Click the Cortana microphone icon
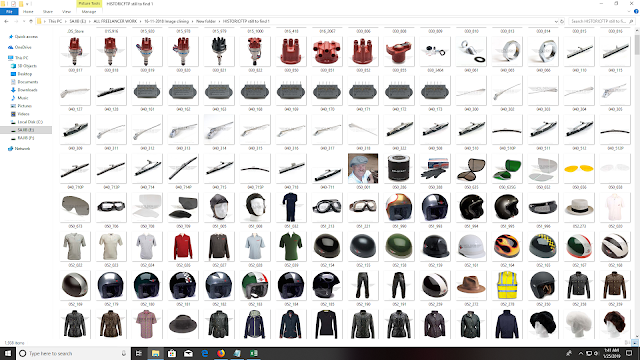The height and width of the screenshot is (360, 640). 124,353
